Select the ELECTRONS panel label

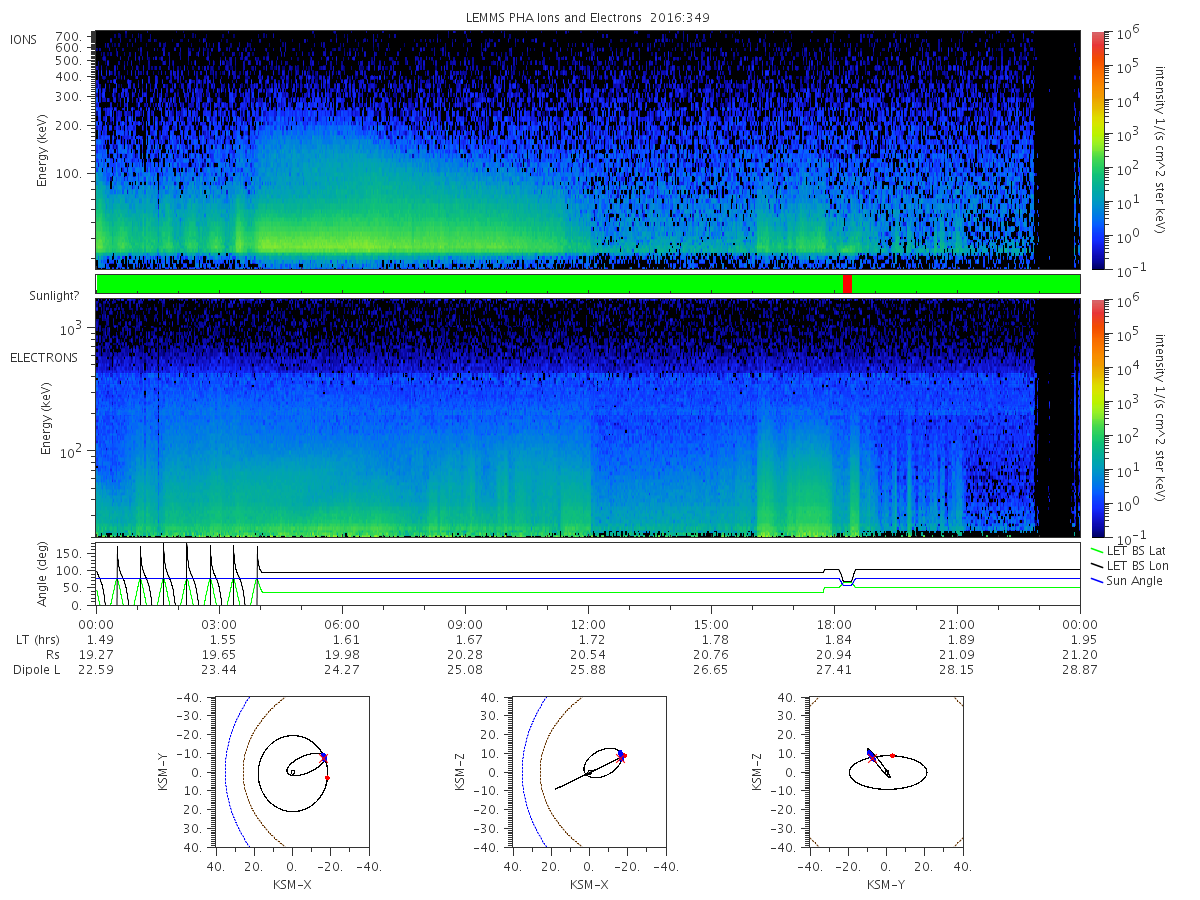tap(44, 357)
